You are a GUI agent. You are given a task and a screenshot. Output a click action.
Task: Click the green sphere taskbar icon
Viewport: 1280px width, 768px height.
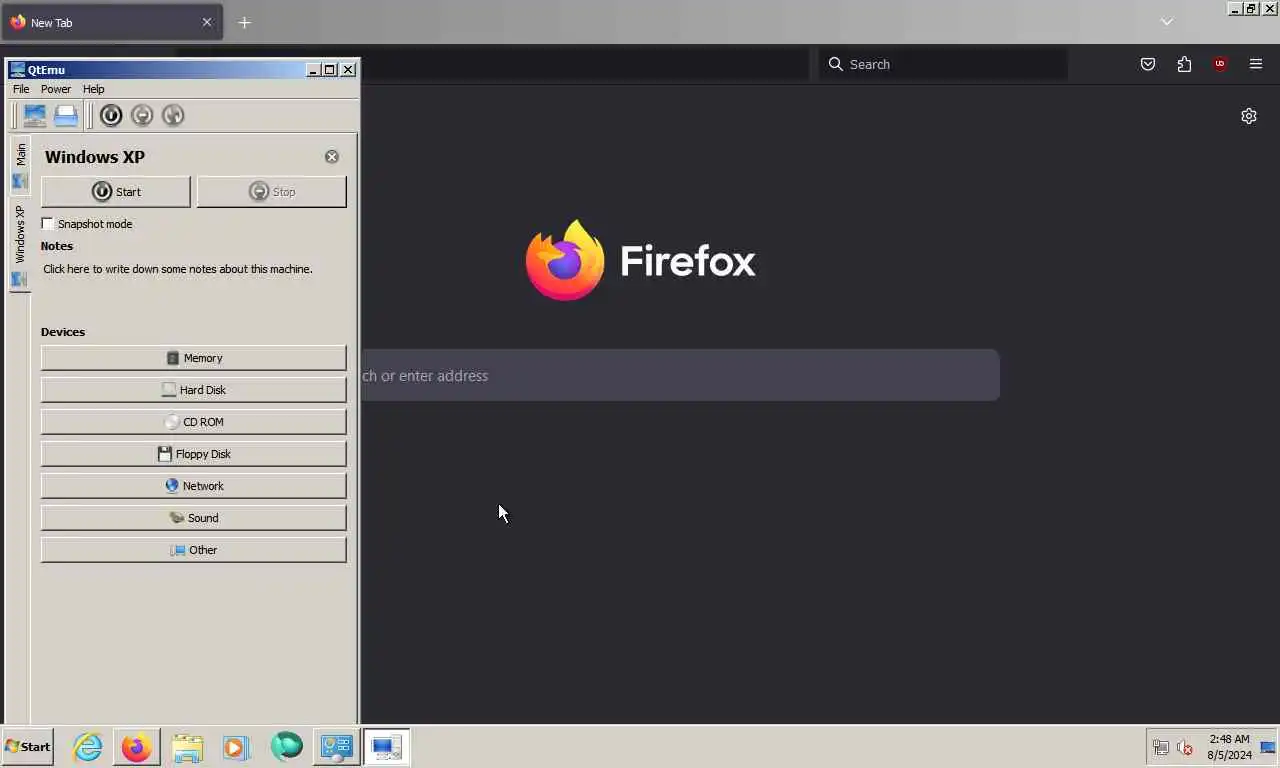click(286, 747)
